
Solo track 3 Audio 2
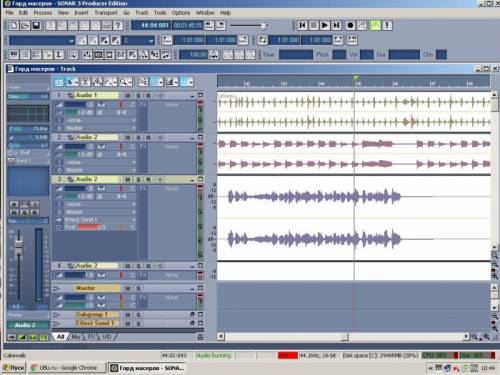(138, 180)
